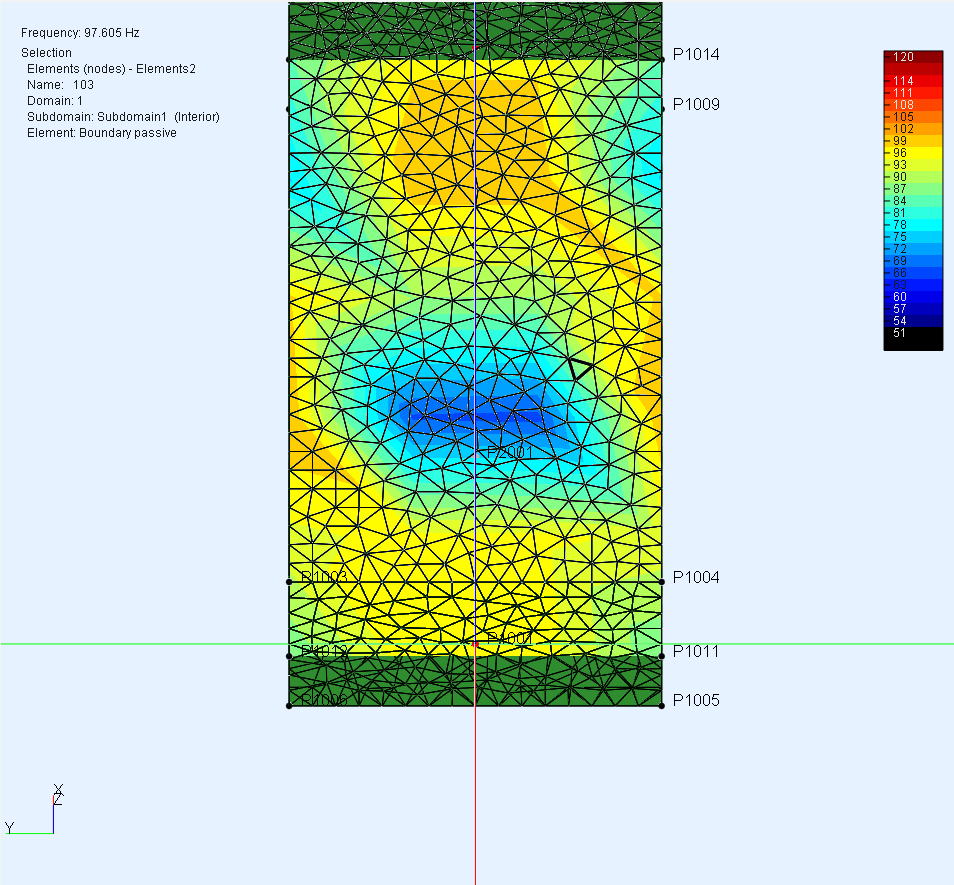Click the P2001 point label in the mesh
Viewport: 954px width, 885px height.
(510, 452)
